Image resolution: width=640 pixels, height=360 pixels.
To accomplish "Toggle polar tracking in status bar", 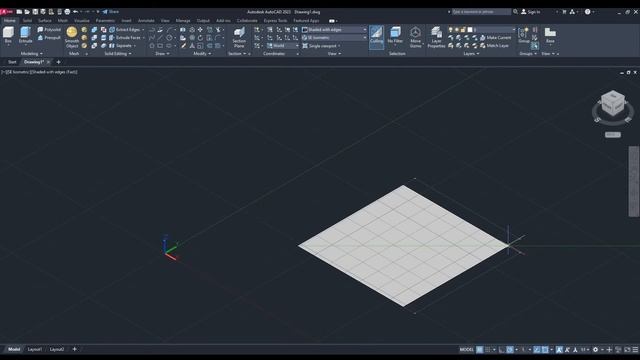I will point(510,349).
